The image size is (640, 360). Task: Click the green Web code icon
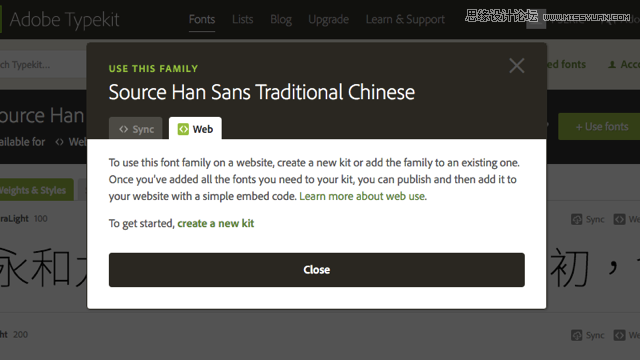183,129
